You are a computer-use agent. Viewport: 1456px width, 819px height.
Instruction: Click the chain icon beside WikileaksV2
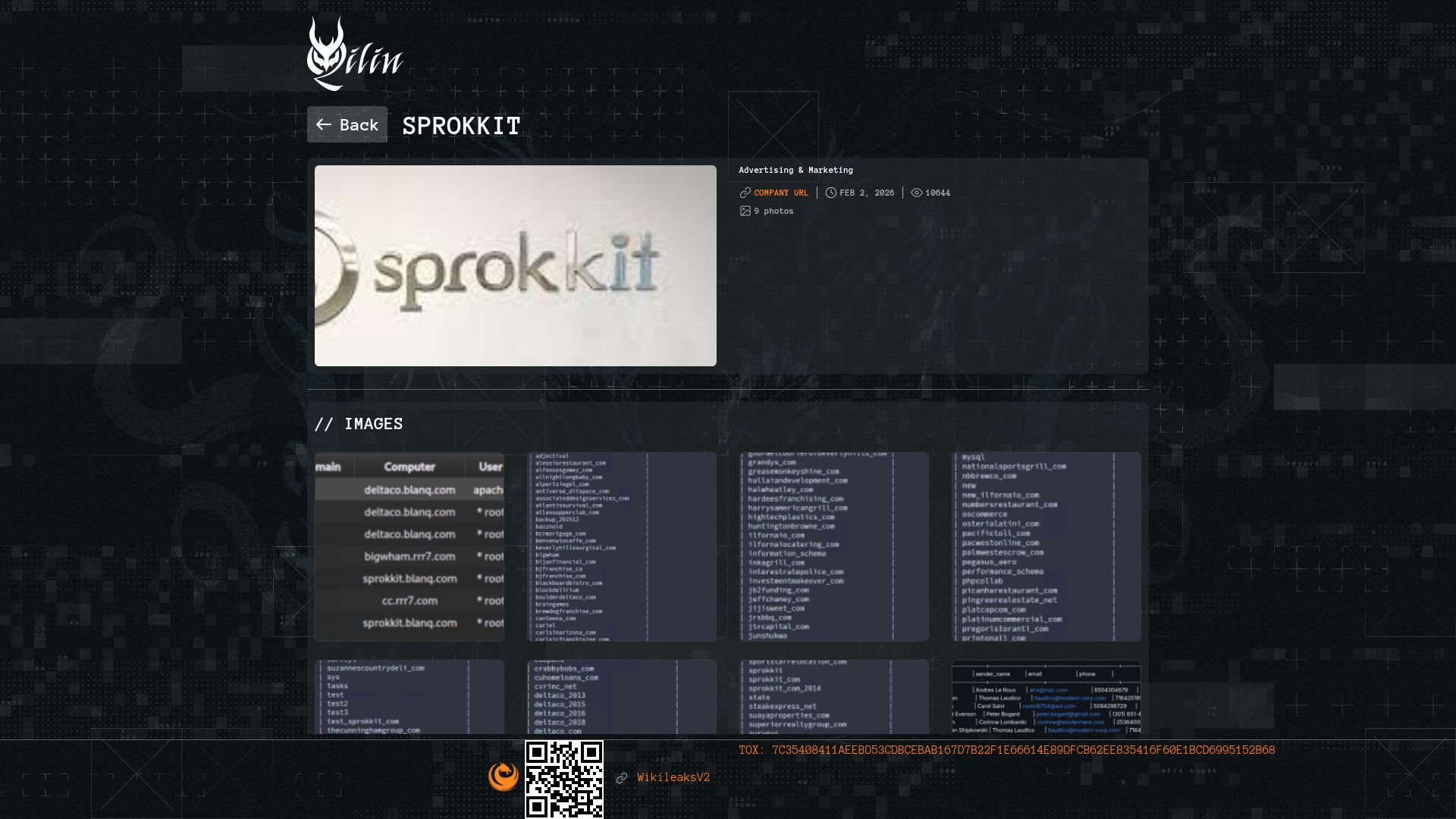[622, 778]
